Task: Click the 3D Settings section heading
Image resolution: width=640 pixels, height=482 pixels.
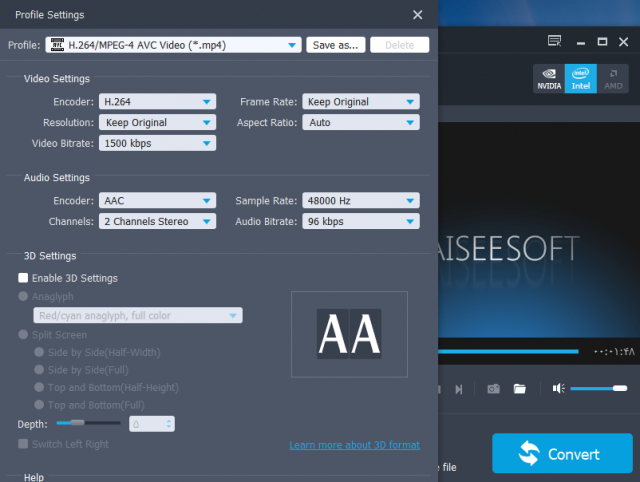Action: click(x=50, y=256)
